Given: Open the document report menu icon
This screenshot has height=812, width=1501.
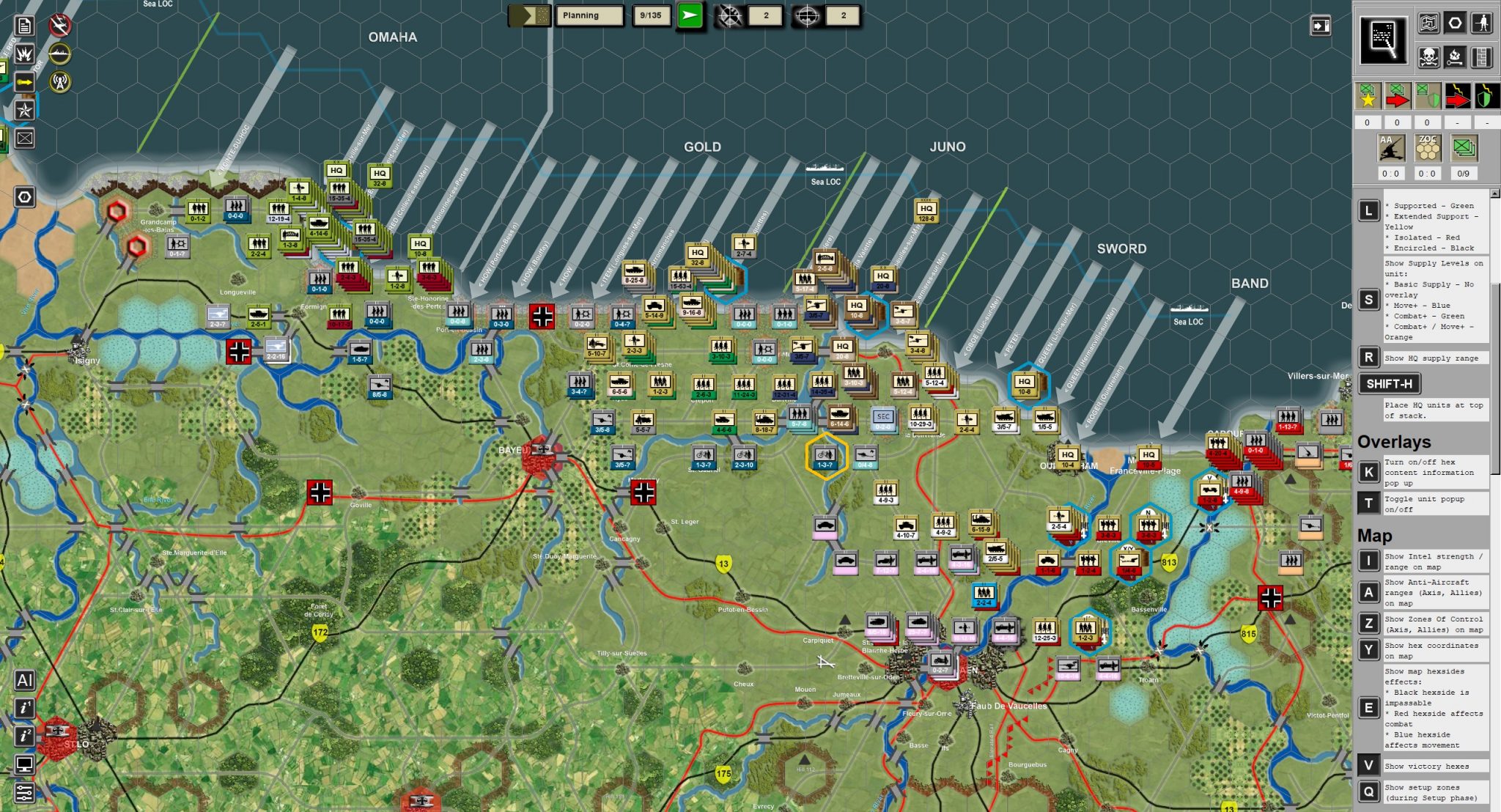Looking at the screenshot, I should click(x=24, y=26).
